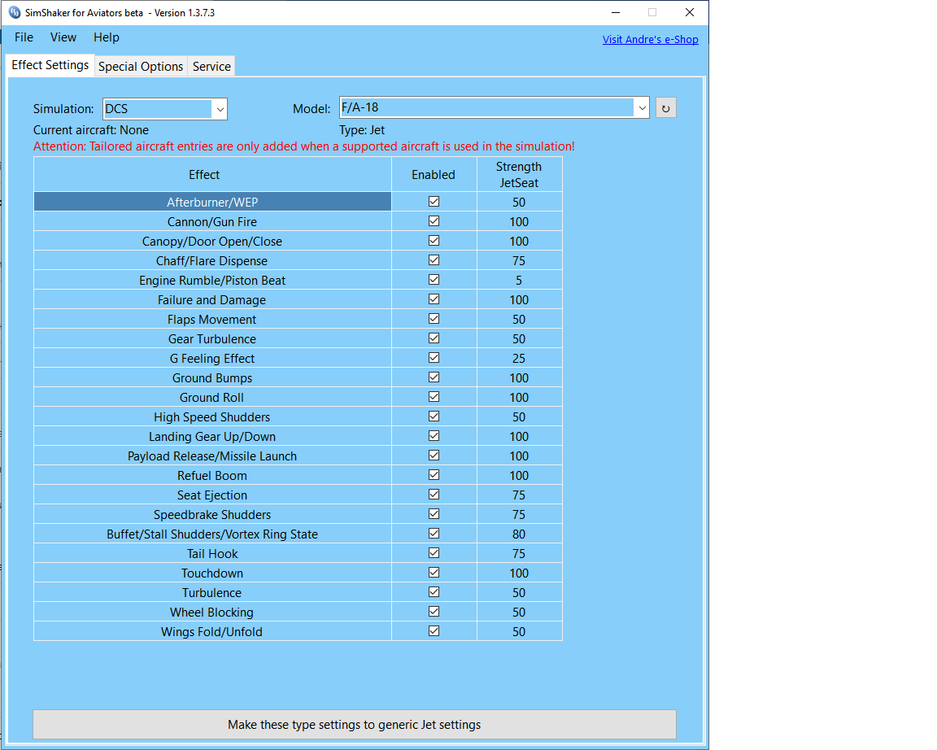Disable Speedbrake Shudders checkbox
937x750 pixels.
pos(434,514)
